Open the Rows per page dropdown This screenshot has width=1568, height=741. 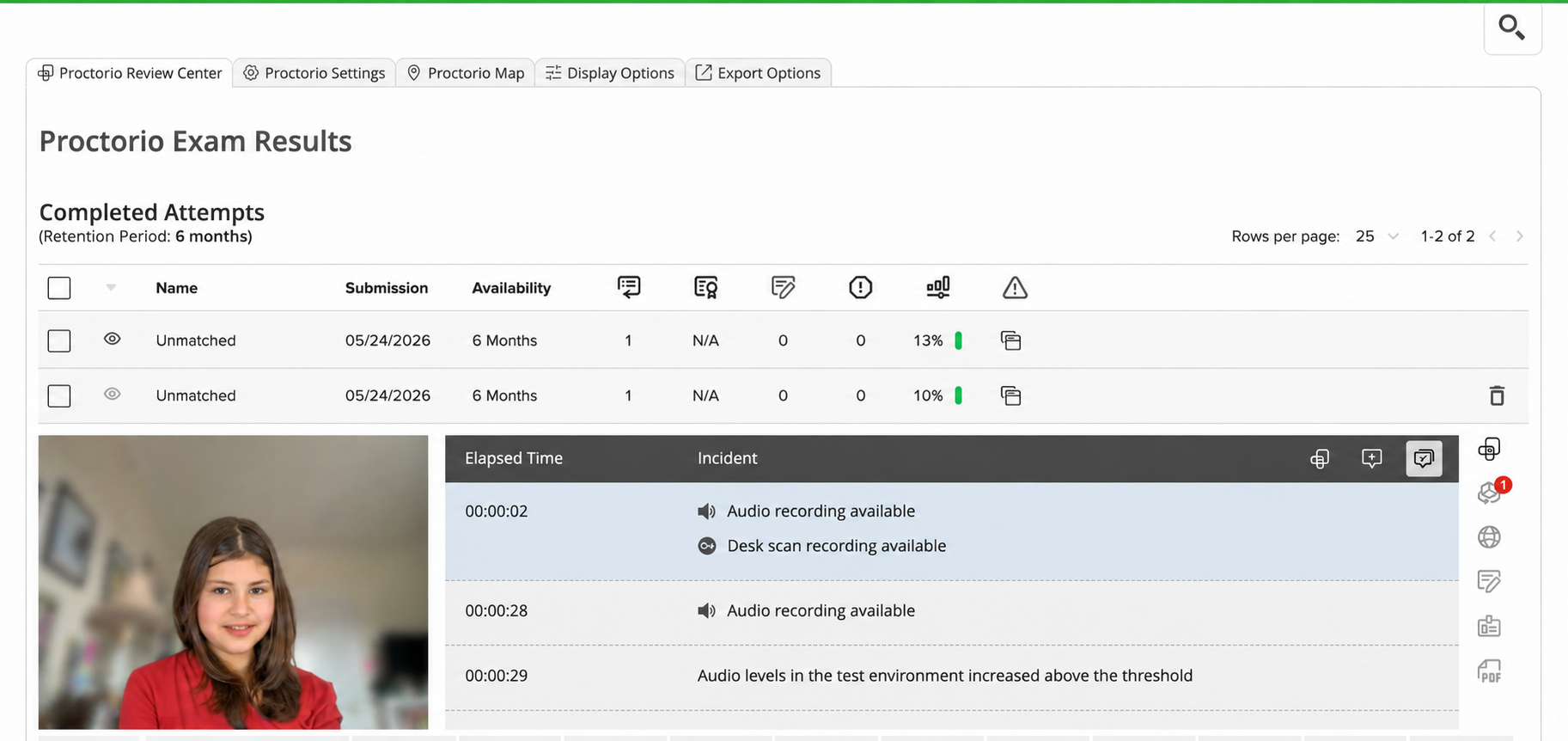(1377, 236)
